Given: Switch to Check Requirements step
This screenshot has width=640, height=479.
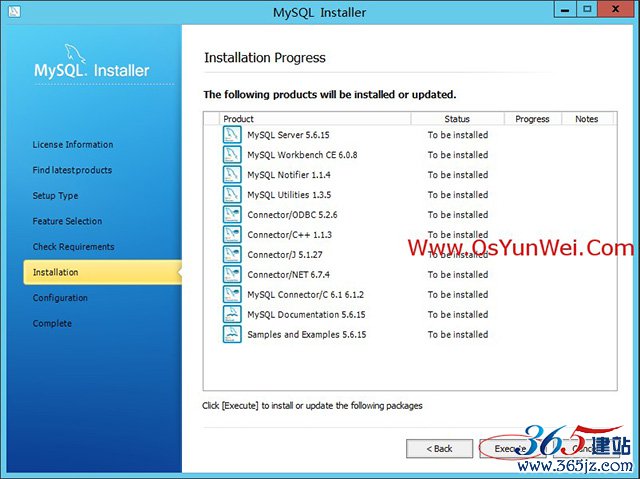Looking at the screenshot, I should (x=73, y=247).
